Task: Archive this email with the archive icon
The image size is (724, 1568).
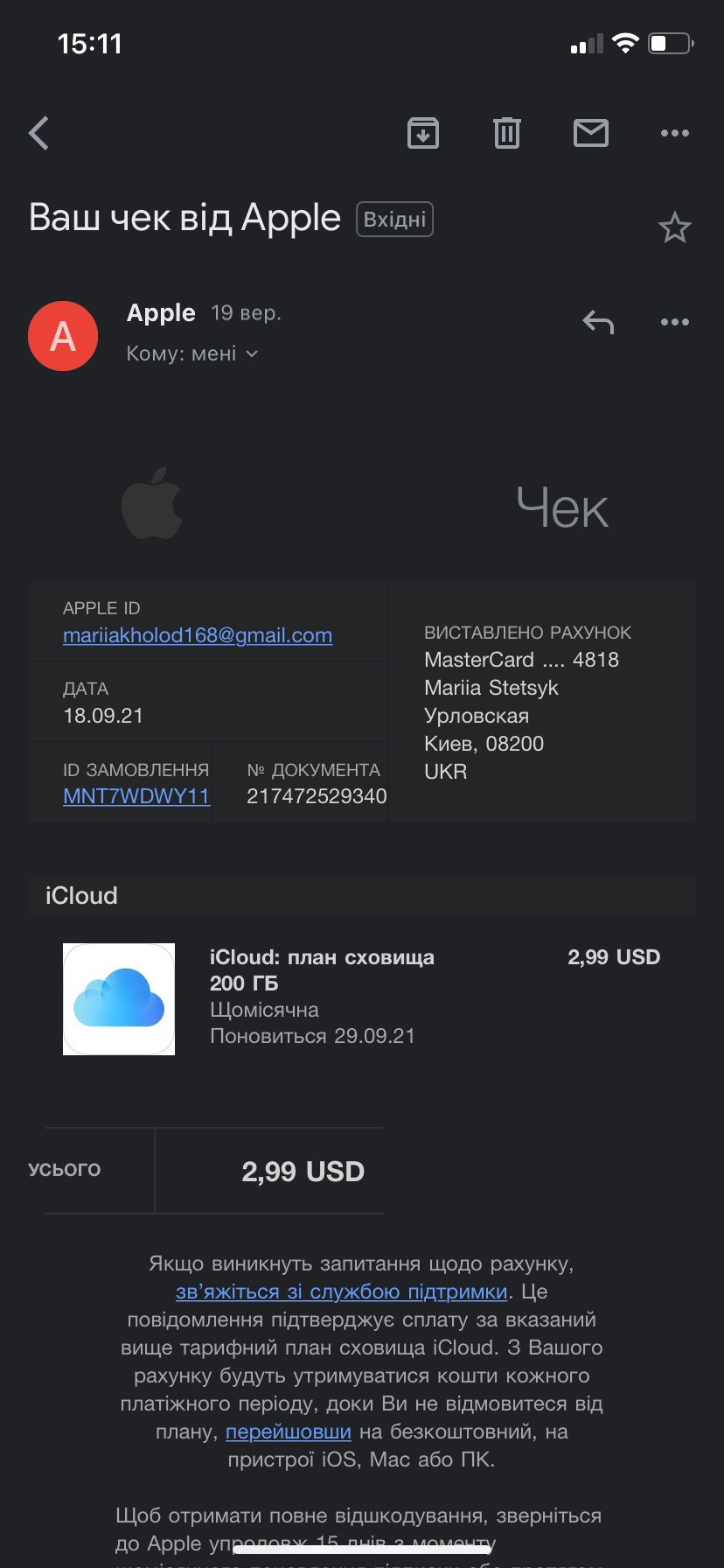Action: coord(423,133)
